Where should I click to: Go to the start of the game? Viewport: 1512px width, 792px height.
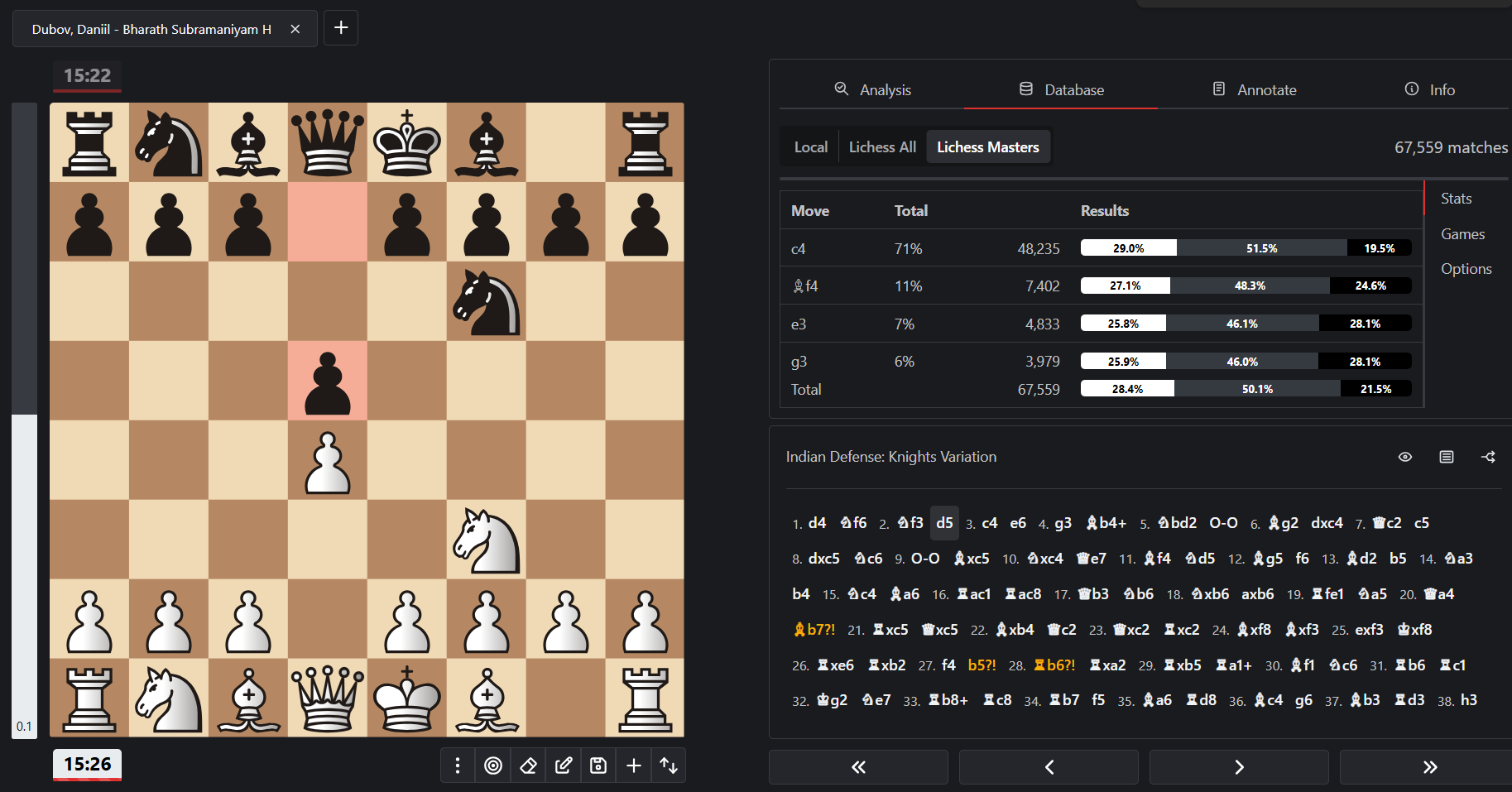(x=858, y=767)
